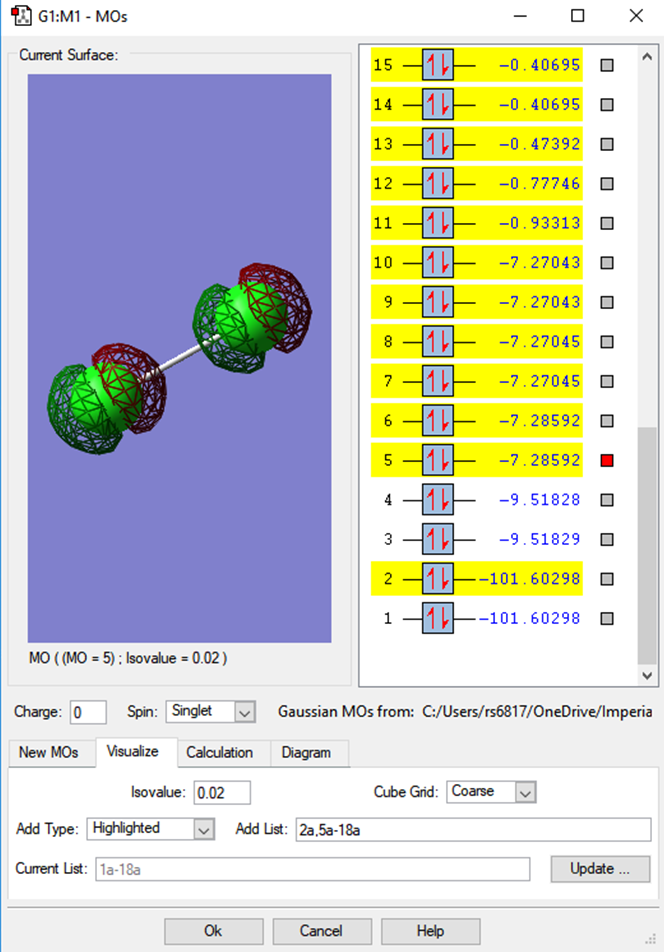Click electron occupancy box for orbital 8
The width and height of the screenshot is (664, 952).
(x=438, y=341)
